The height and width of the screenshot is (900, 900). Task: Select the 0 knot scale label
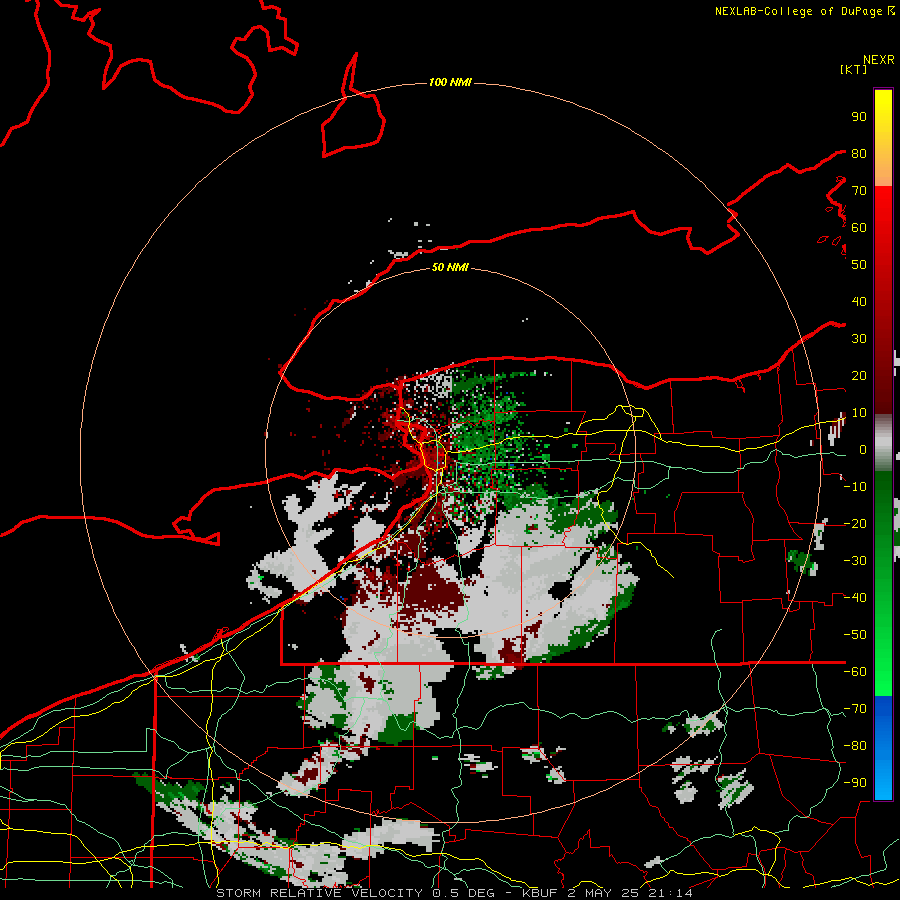click(x=863, y=450)
